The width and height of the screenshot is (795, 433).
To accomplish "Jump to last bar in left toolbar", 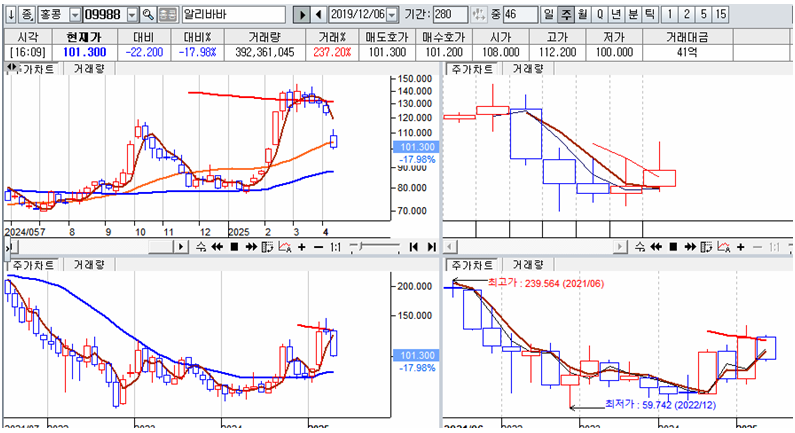I will point(431,247).
